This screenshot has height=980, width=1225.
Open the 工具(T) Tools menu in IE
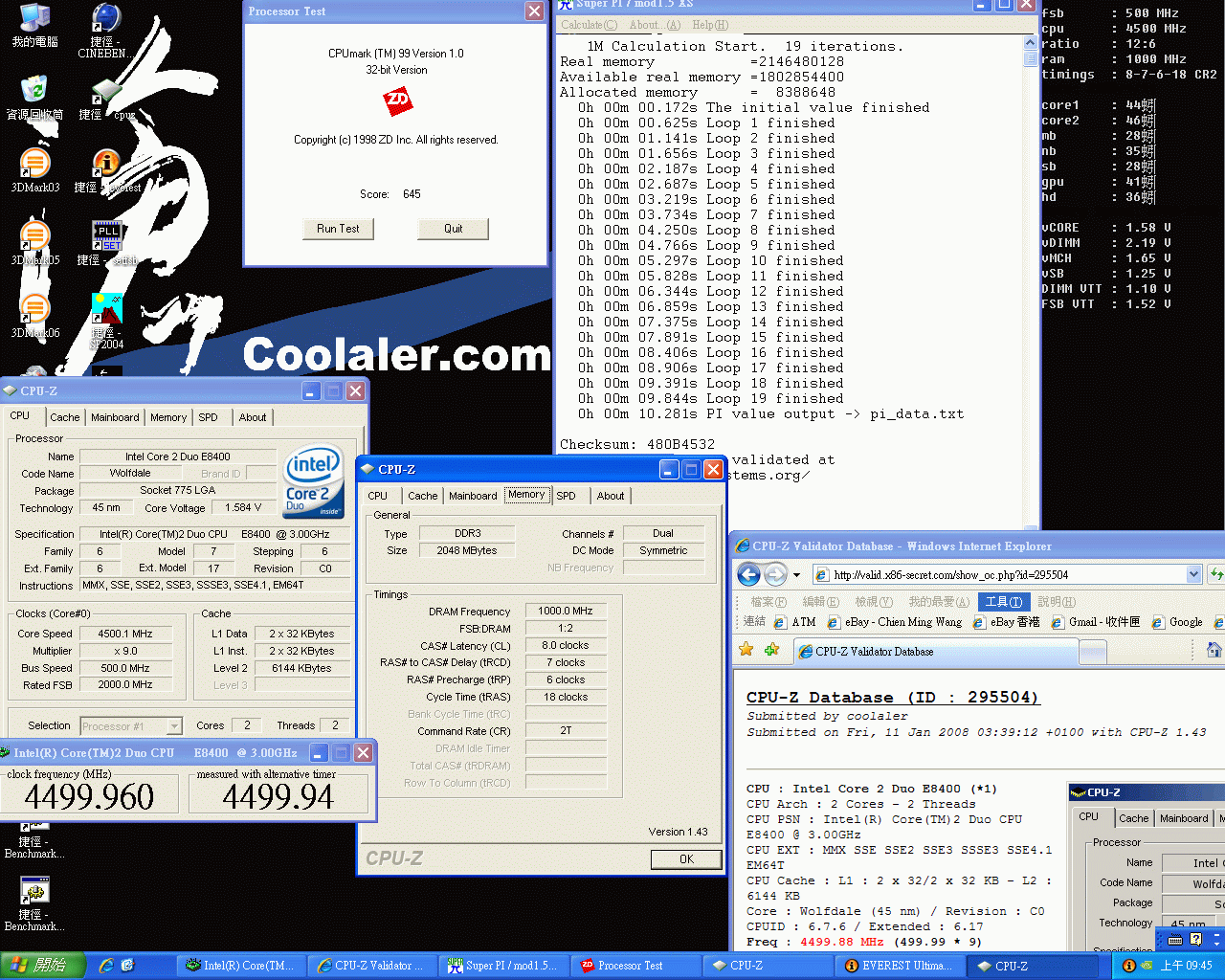(x=1004, y=602)
